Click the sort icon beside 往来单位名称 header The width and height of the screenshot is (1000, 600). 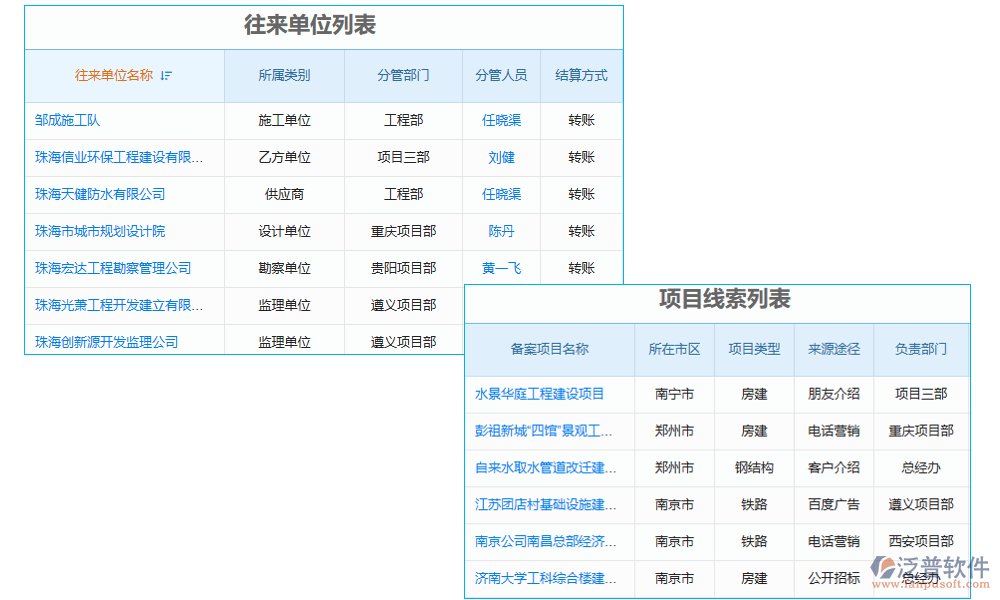[x=168, y=75]
